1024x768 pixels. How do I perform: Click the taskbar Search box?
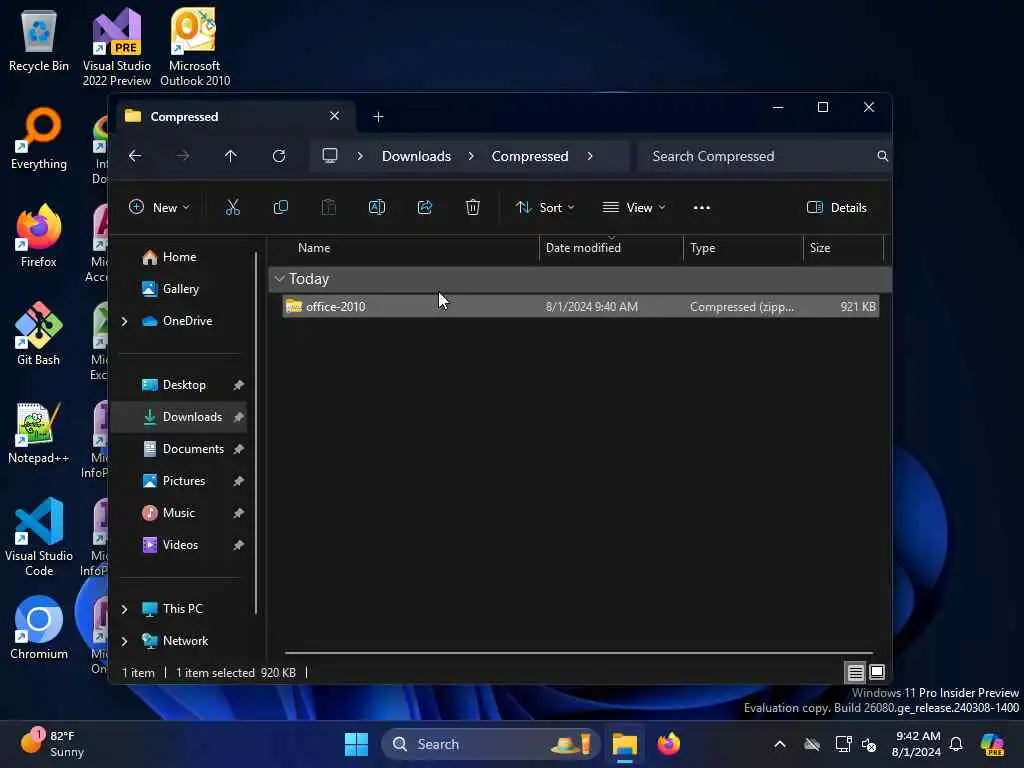tap(490, 744)
